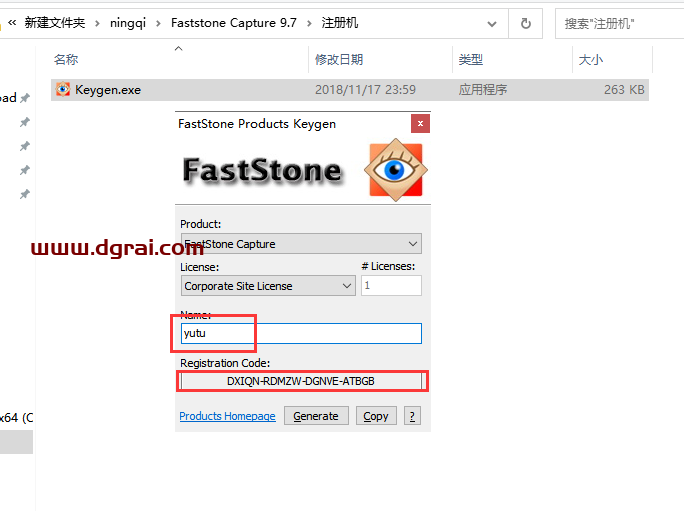Click the Generate button
This screenshot has height=511, width=684.
tap(316, 416)
